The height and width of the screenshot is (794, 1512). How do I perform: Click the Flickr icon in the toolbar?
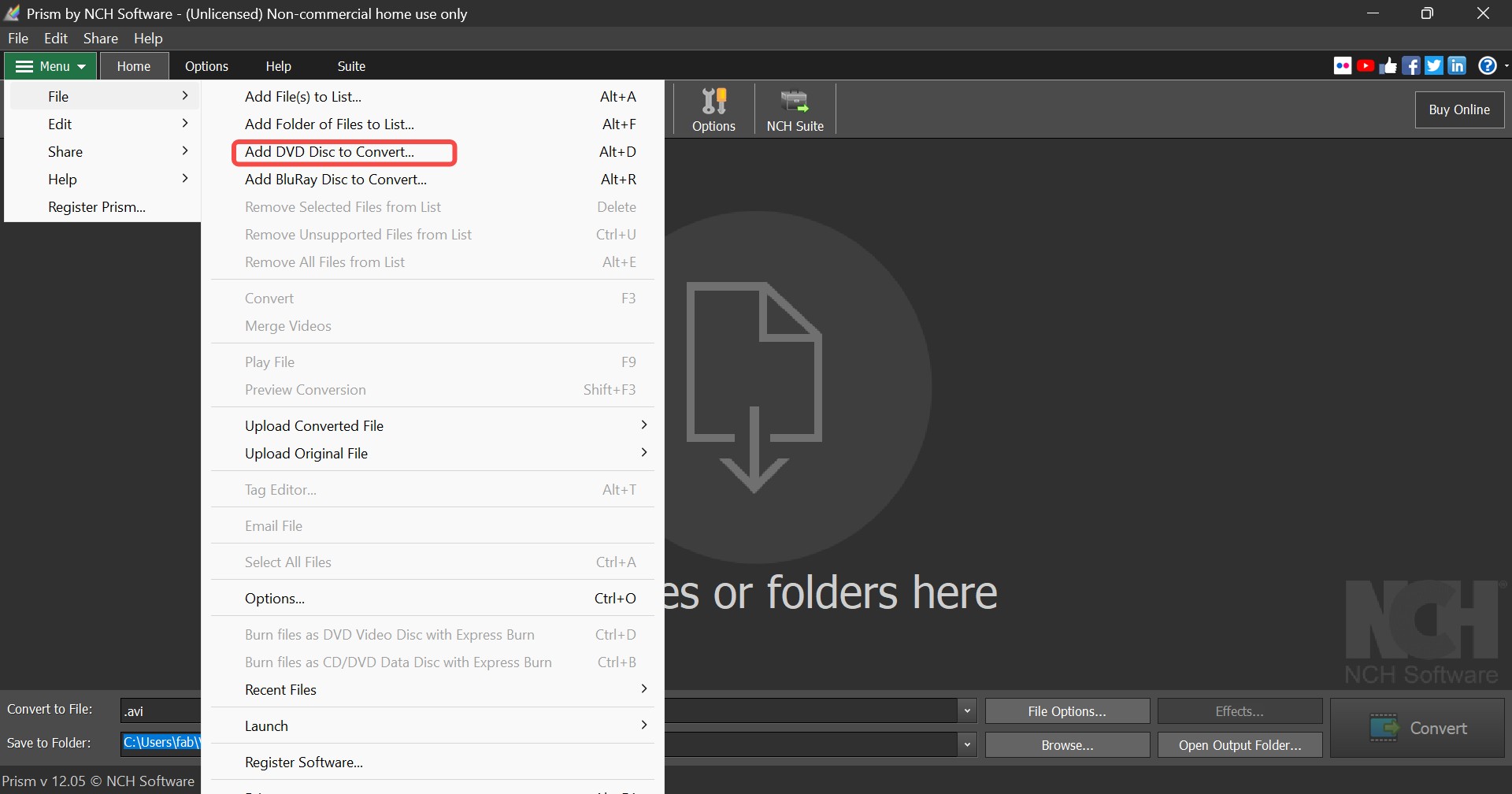(x=1343, y=65)
